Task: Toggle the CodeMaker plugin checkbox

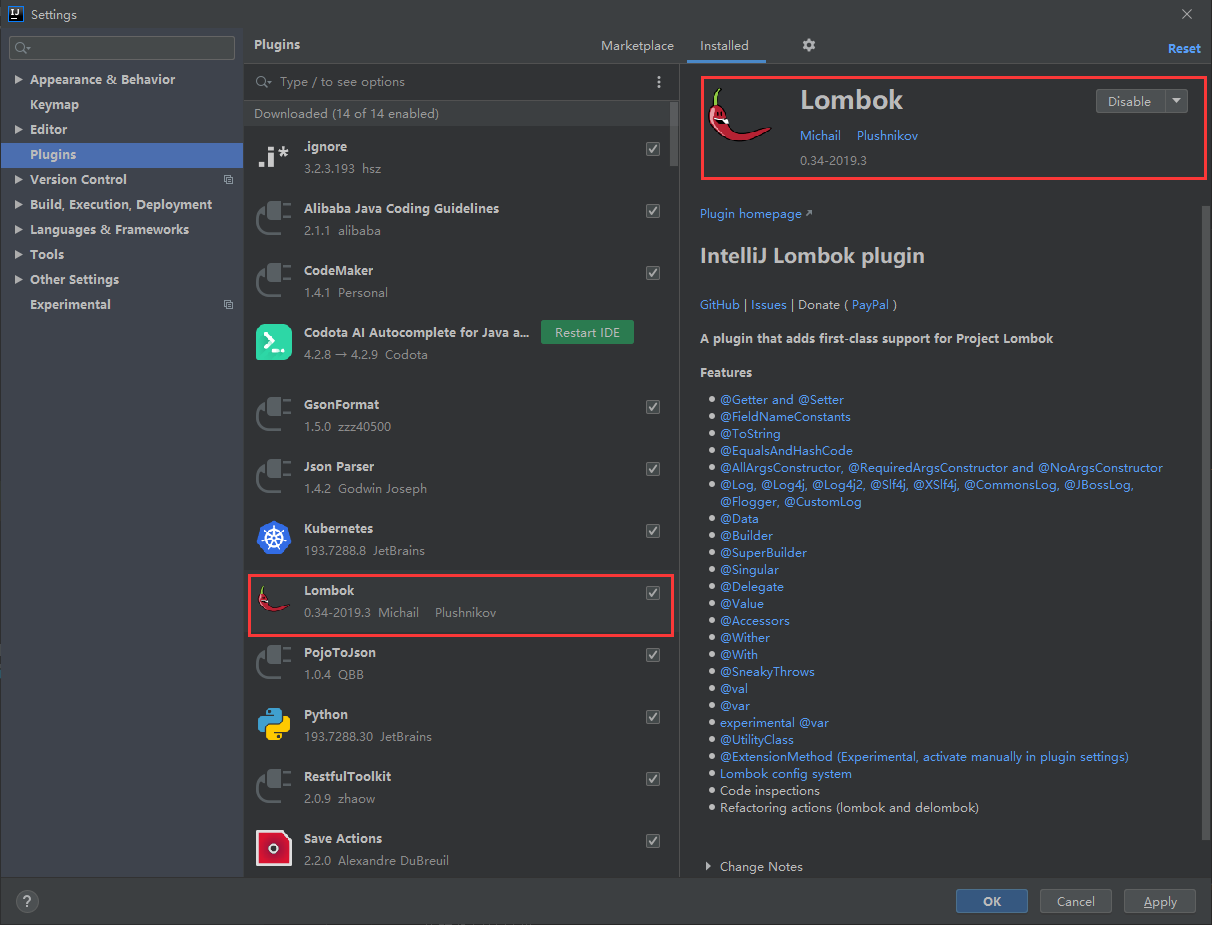Action: [x=653, y=273]
